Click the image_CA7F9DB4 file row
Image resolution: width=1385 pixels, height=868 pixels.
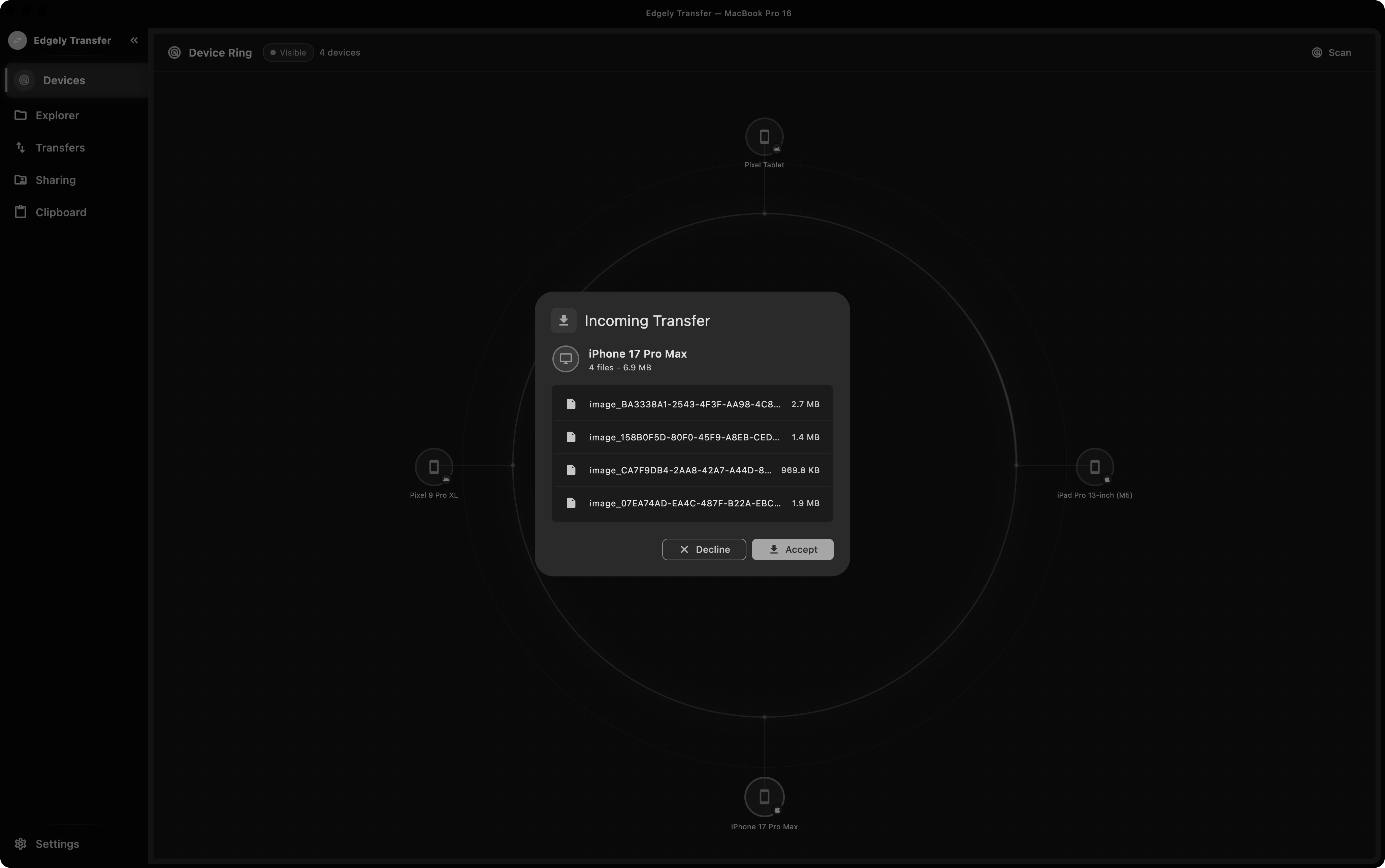[692, 470]
